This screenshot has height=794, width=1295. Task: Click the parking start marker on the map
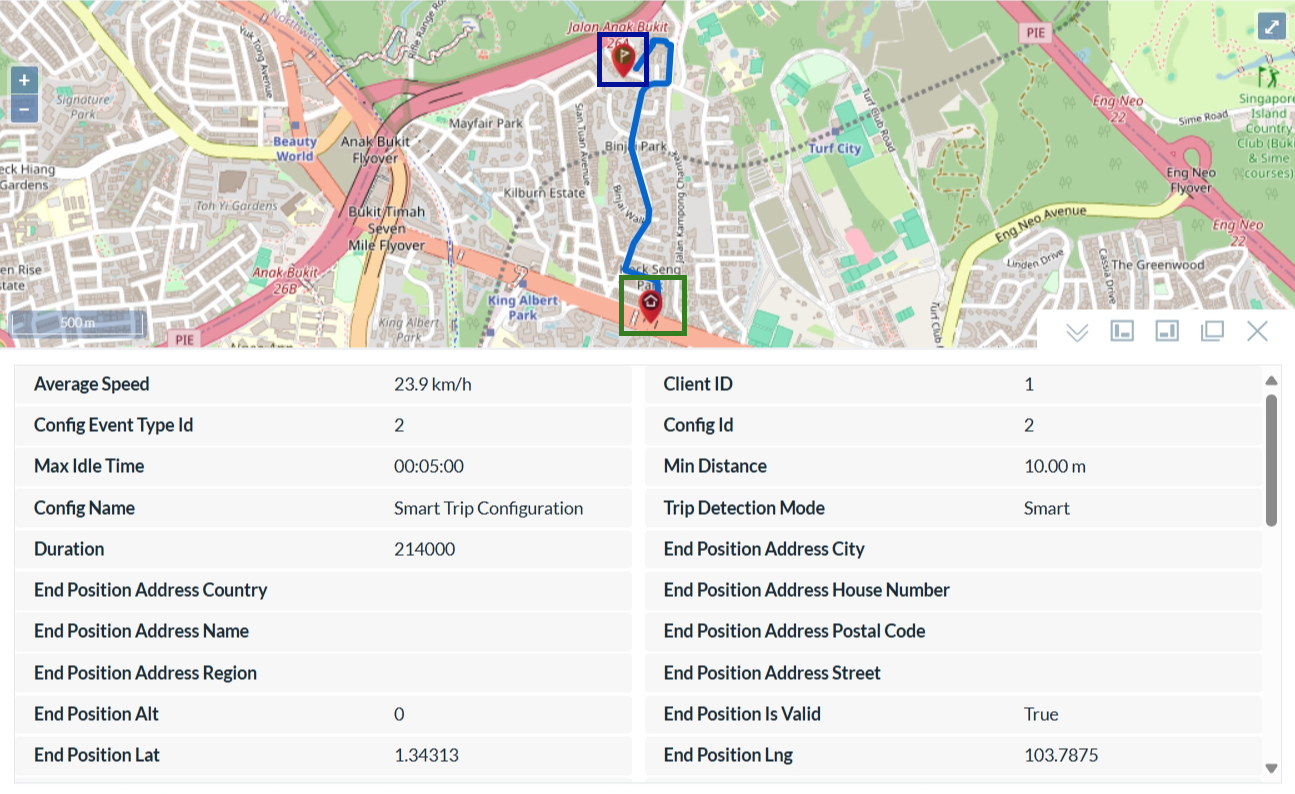coord(624,58)
